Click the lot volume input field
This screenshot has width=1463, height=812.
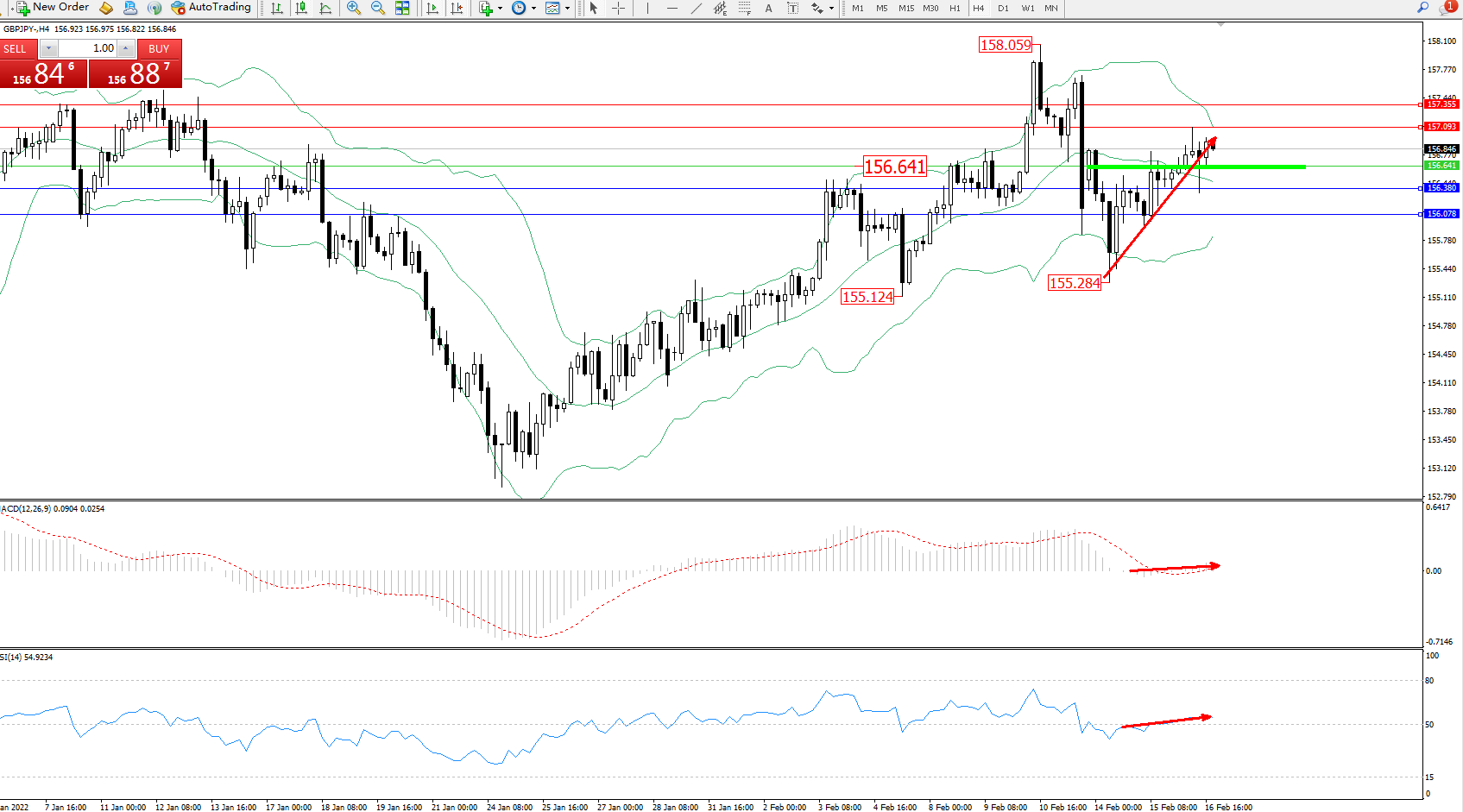coord(88,48)
